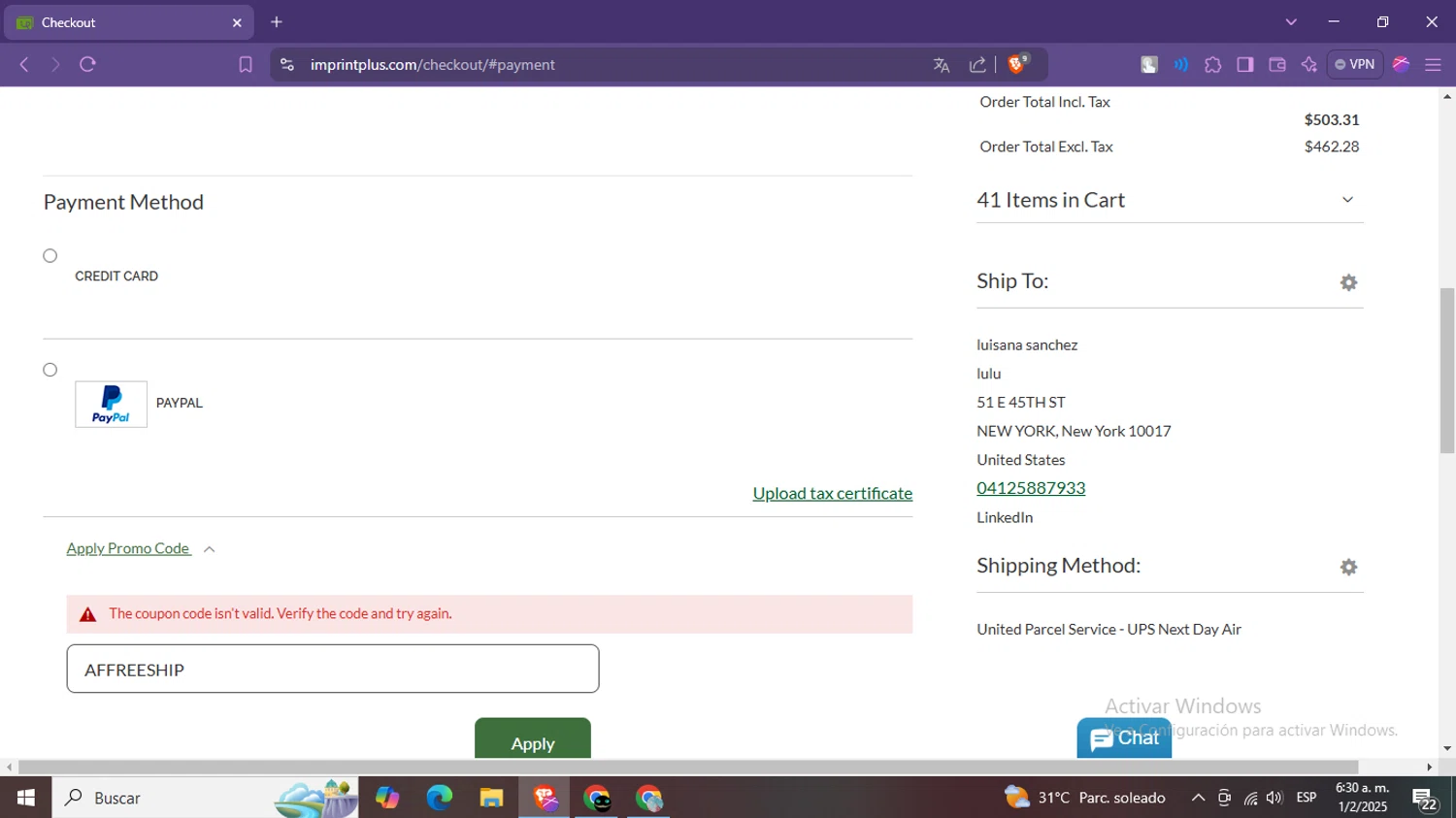This screenshot has height=818, width=1456.
Task: Reload the checkout page
Action: [87, 65]
